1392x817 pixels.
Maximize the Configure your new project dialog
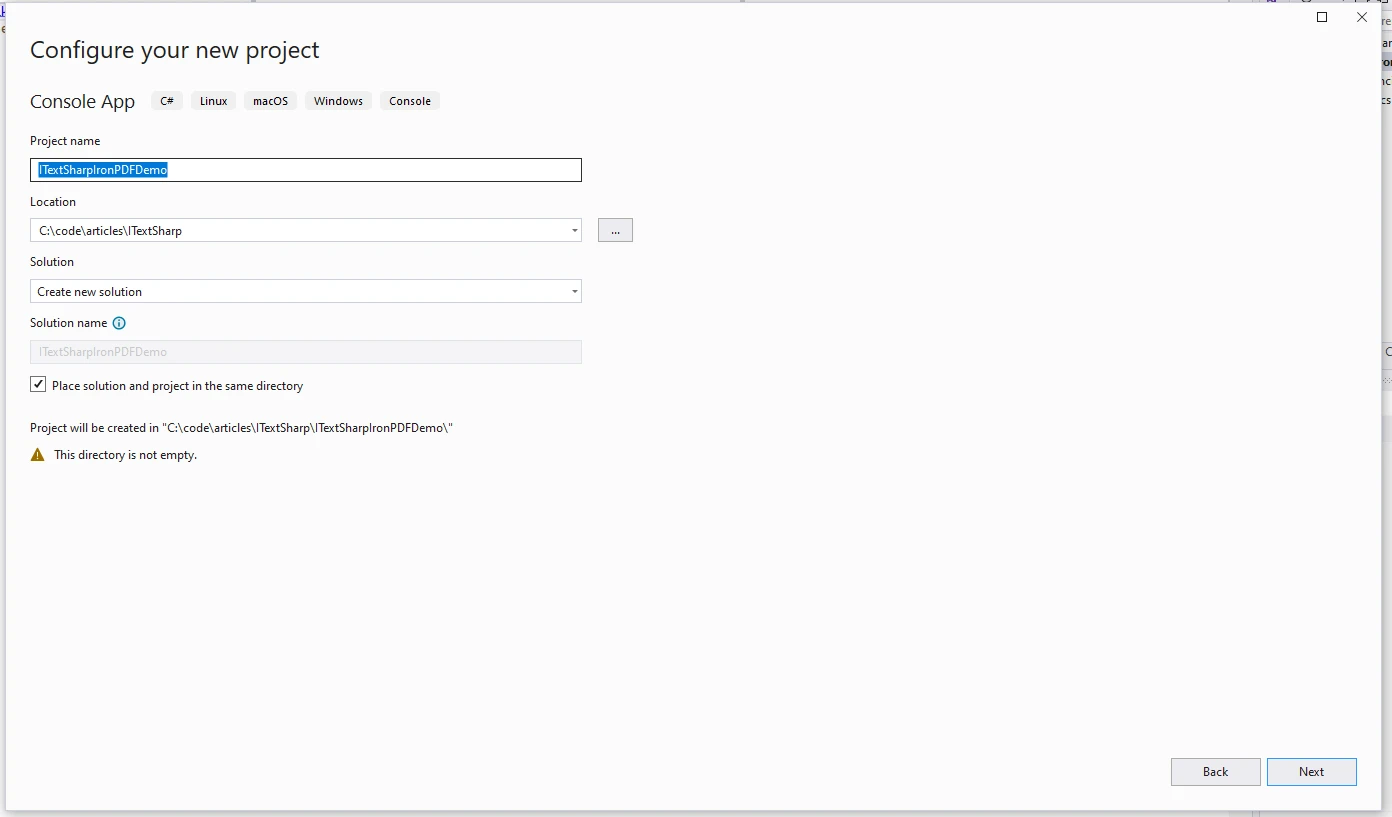tap(1322, 17)
